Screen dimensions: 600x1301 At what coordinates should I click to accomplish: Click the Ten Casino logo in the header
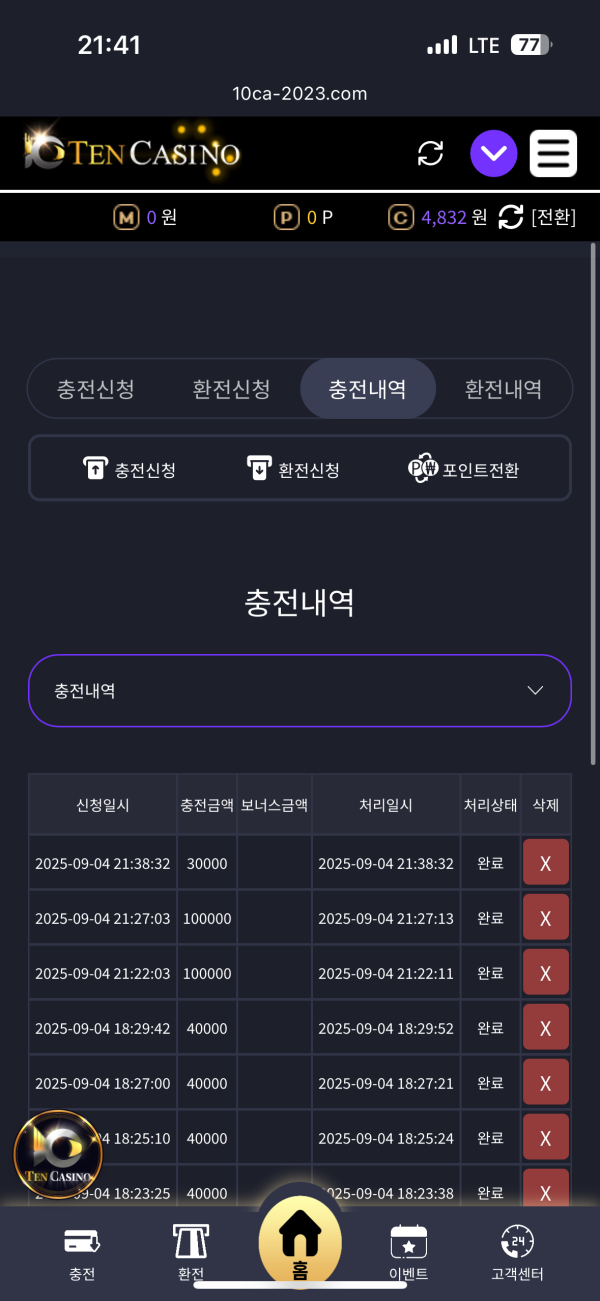tap(132, 153)
